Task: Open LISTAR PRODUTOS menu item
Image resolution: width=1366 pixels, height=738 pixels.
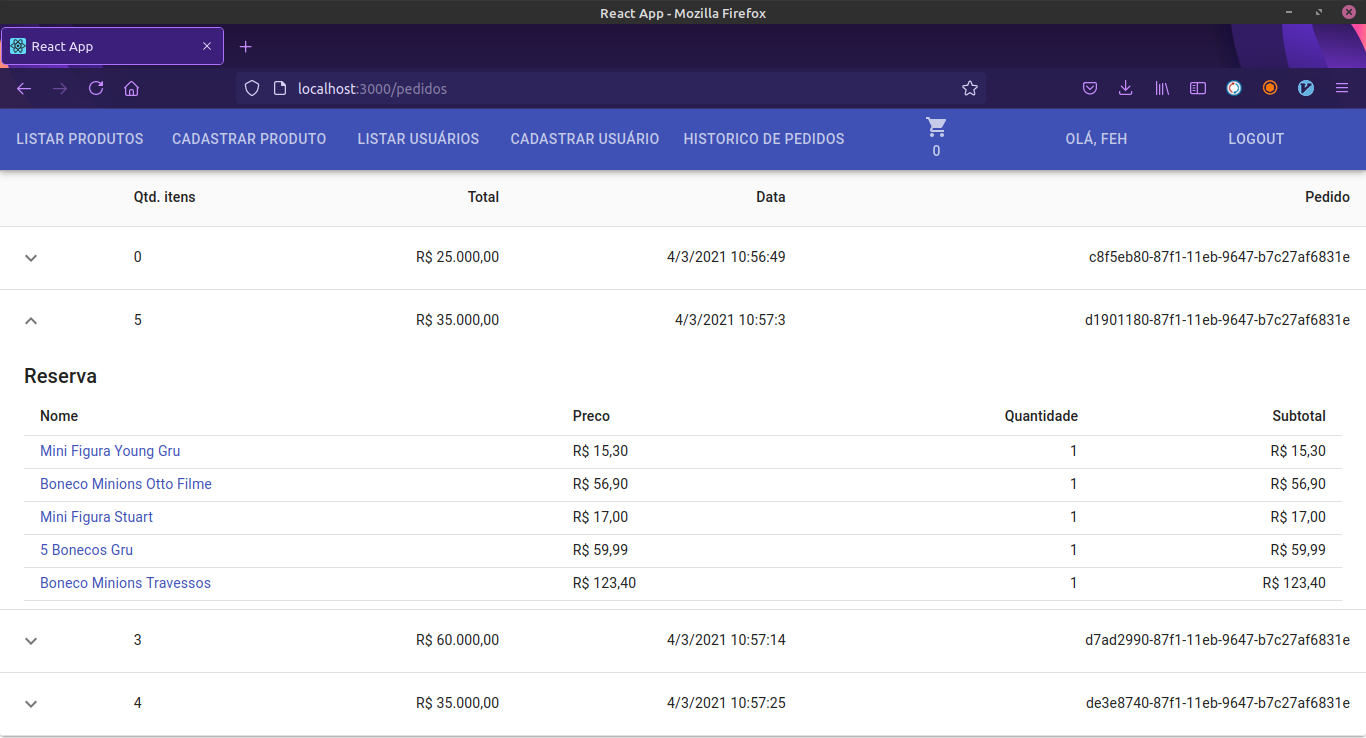Action: point(80,139)
